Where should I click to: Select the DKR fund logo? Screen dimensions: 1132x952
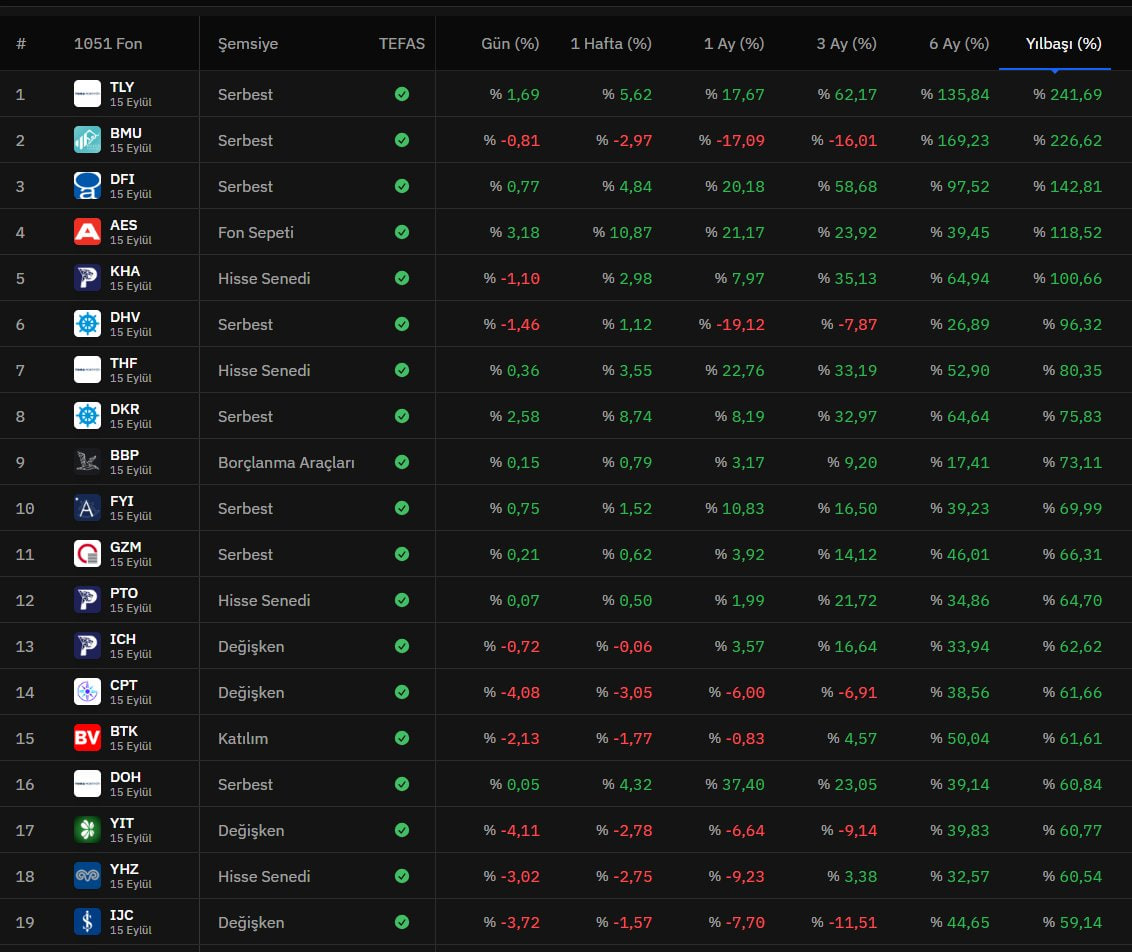coord(87,416)
